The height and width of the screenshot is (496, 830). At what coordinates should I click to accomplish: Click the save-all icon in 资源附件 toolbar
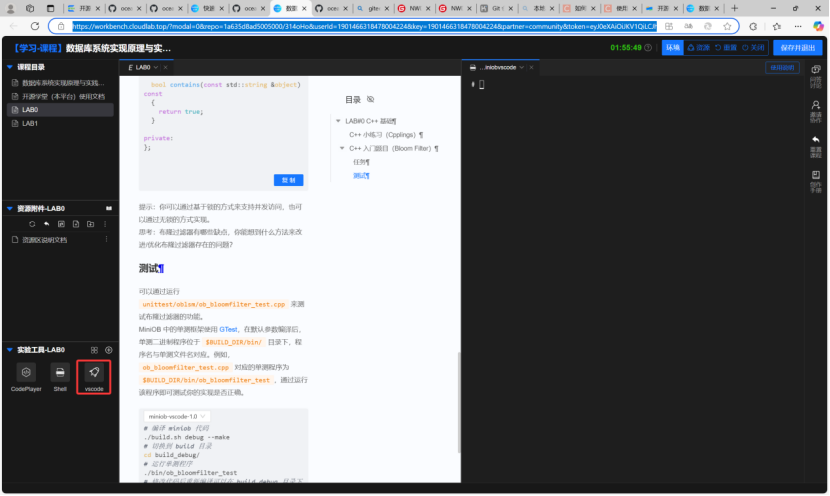(x=61, y=224)
